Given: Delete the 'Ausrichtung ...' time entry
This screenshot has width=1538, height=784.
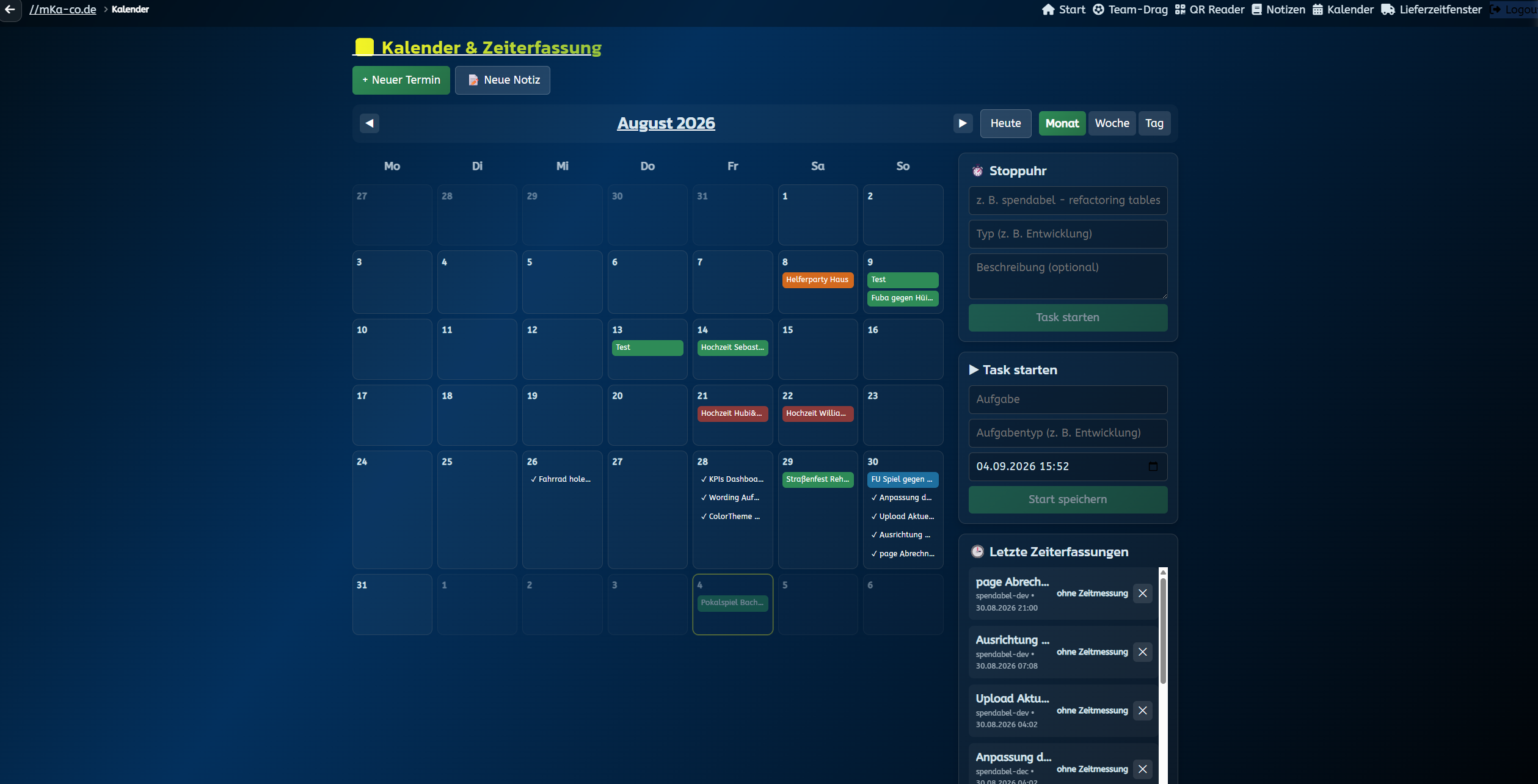Looking at the screenshot, I should coord(1142,652).
